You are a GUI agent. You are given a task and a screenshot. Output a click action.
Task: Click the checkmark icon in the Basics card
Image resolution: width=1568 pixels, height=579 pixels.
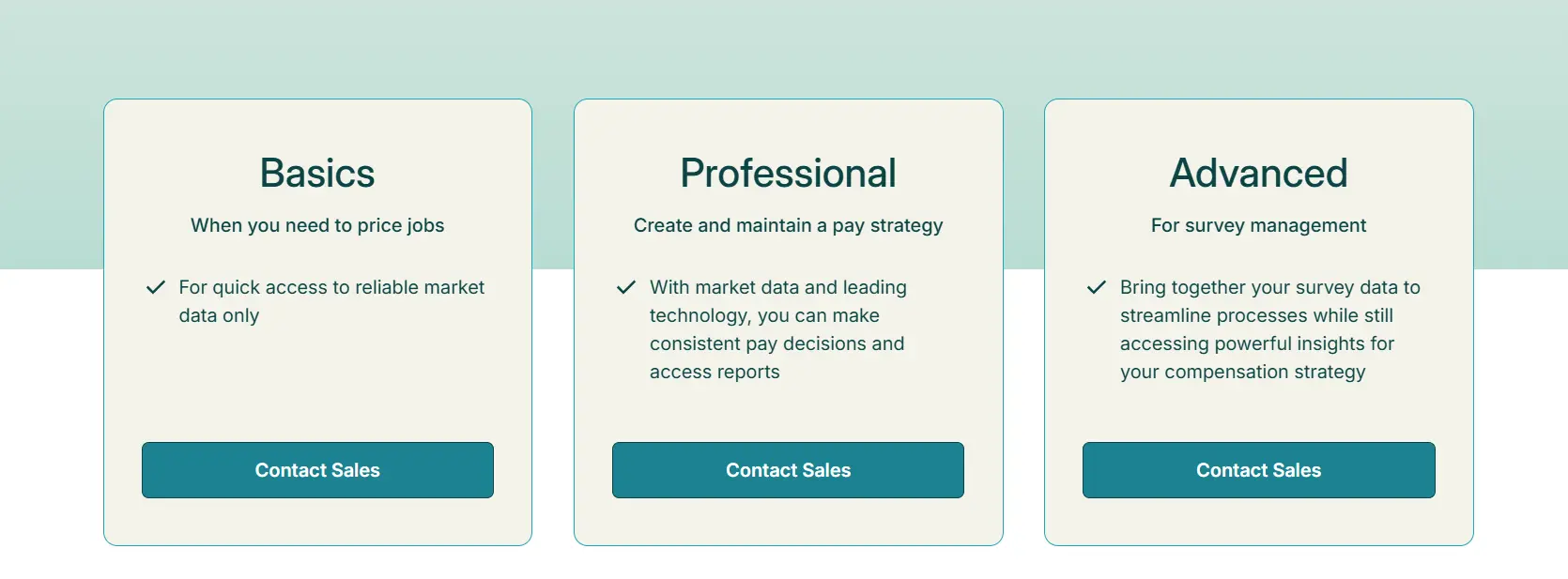pyautogui.click(x=156, y=287)
